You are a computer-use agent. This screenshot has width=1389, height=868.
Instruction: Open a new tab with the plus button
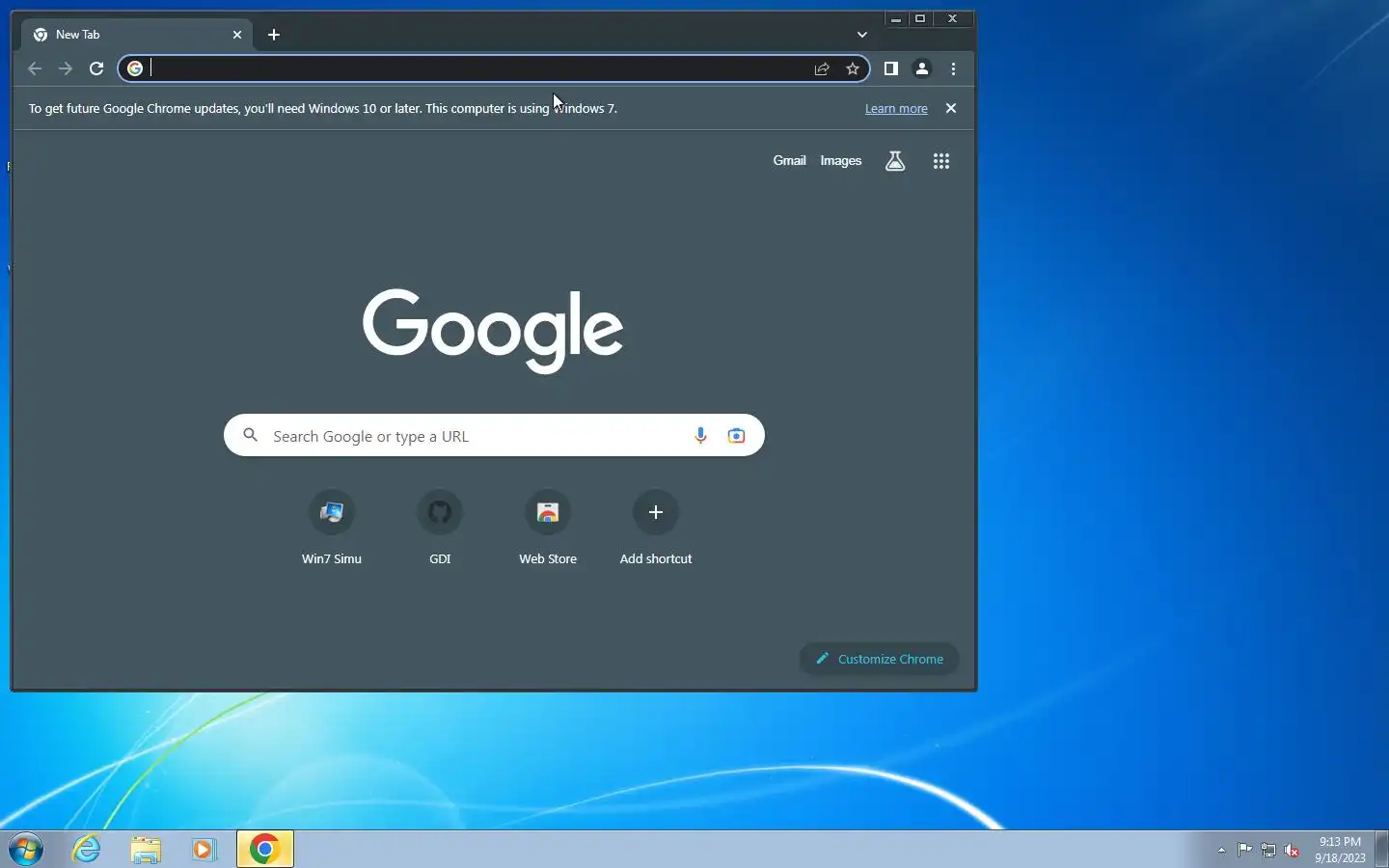pos(274,35)
